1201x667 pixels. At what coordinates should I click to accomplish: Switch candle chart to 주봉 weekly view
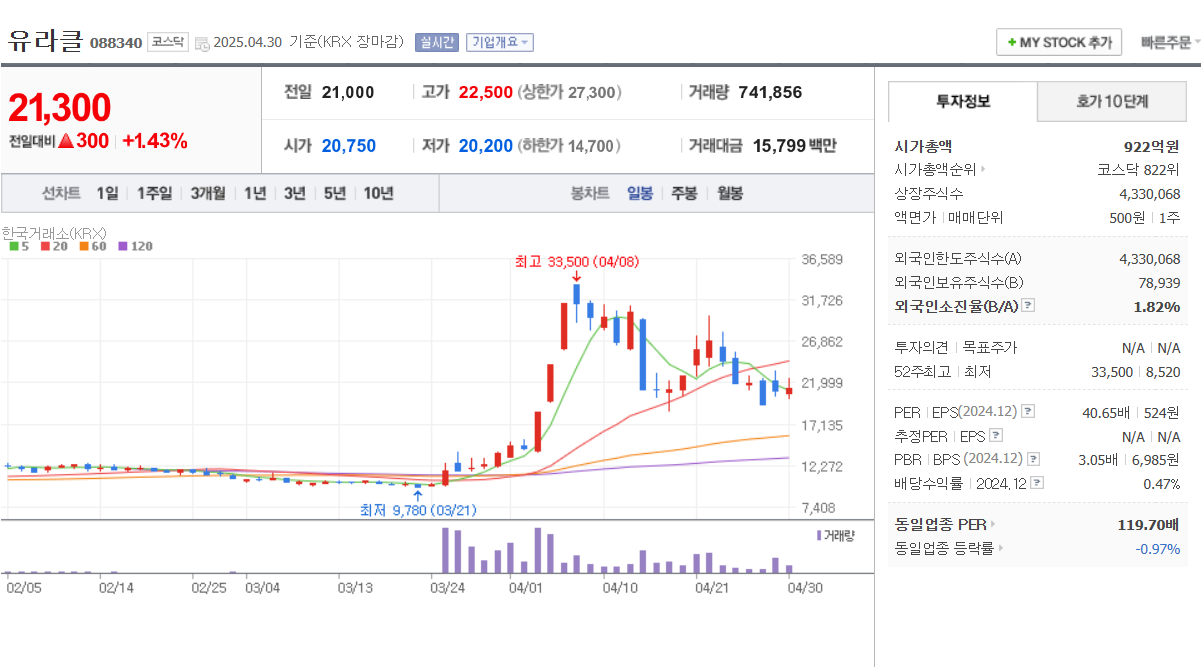(x=683, y=193)
